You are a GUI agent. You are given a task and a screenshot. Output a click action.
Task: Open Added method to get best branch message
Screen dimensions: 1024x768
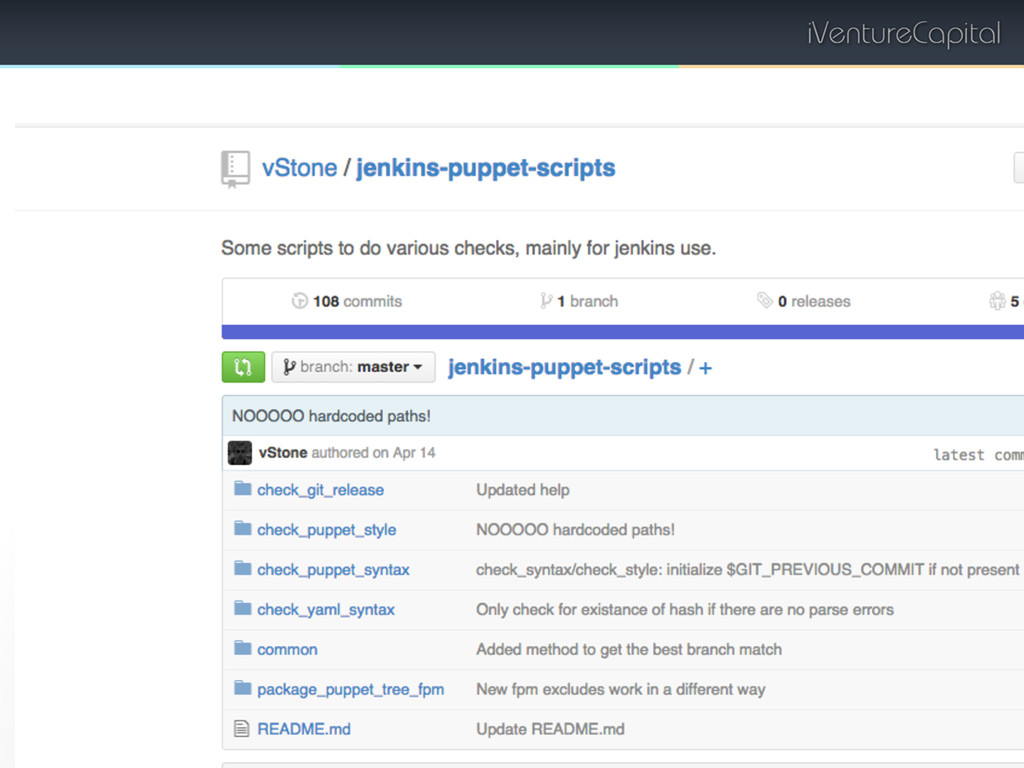point(629,649)
